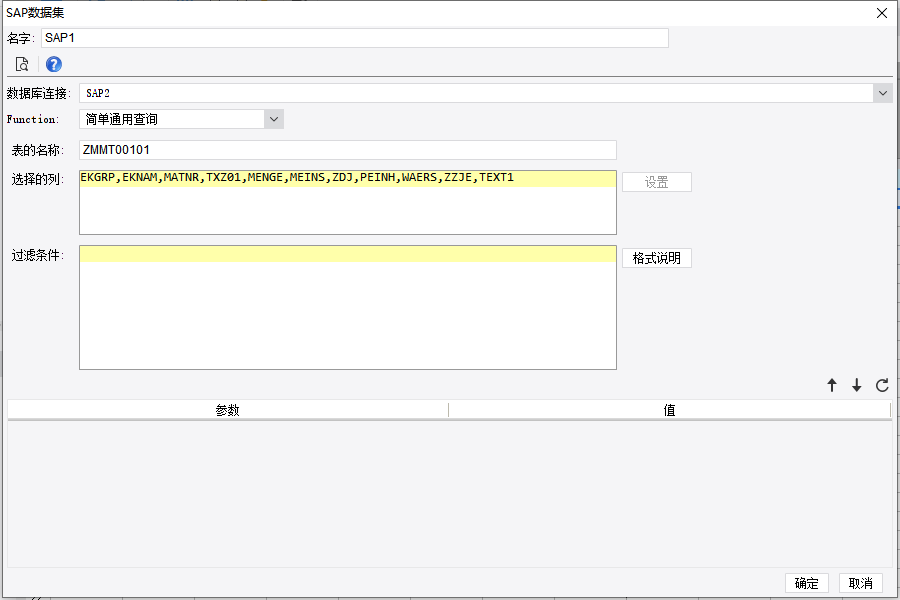Click the 数据库连接 label
The height and width of the screenshot is (600, 900).
[39, 93]
